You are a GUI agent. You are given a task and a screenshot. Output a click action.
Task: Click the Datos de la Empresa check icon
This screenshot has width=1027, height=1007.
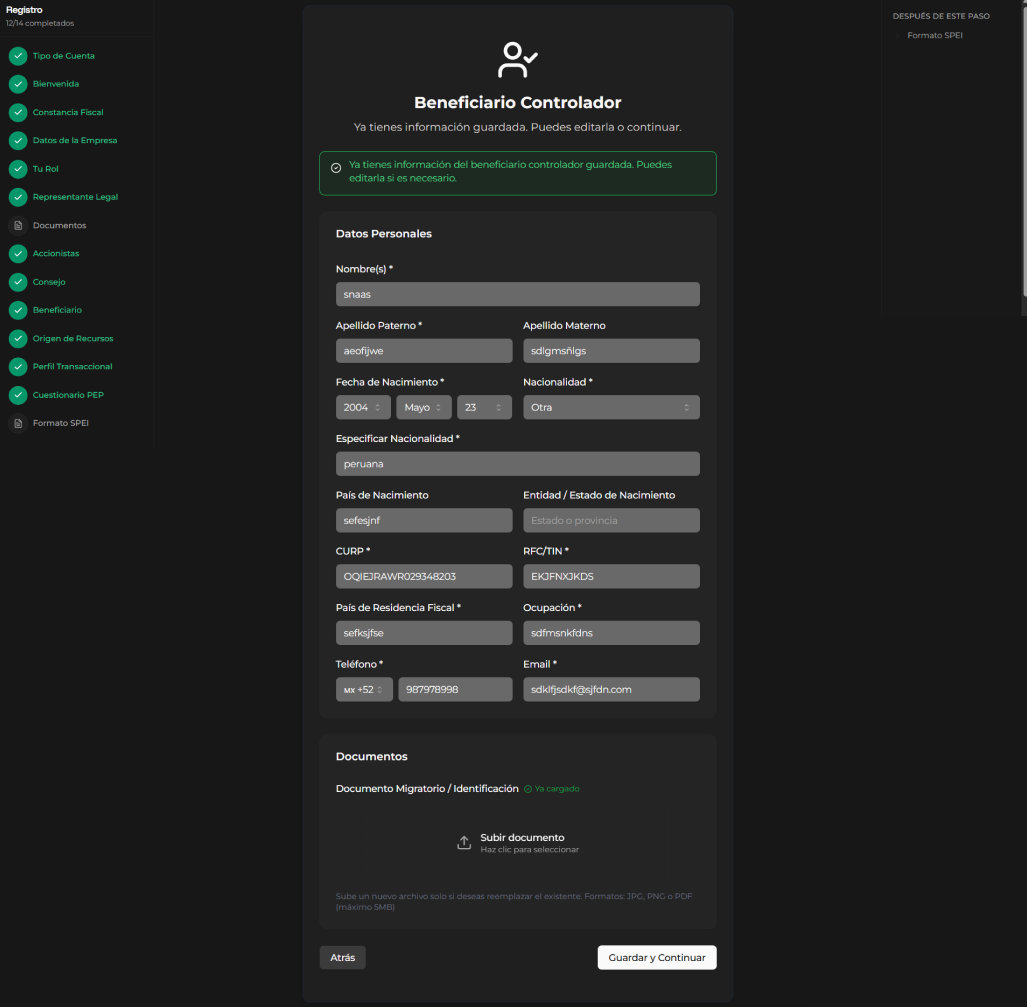[18, 140]
